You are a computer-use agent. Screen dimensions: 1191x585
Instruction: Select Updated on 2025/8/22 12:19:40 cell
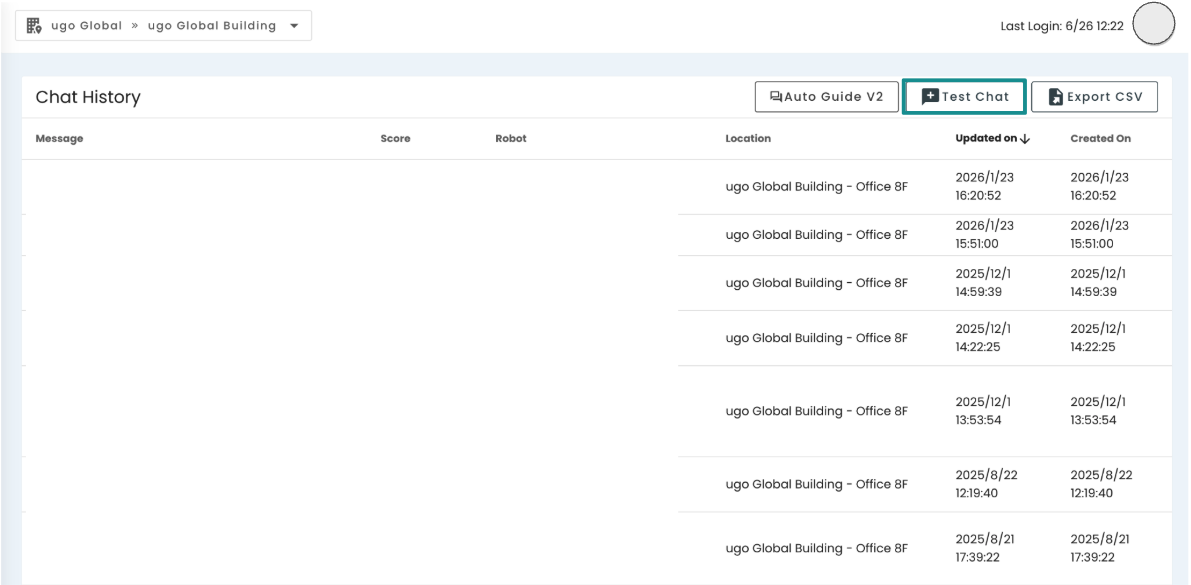[986, 484]
